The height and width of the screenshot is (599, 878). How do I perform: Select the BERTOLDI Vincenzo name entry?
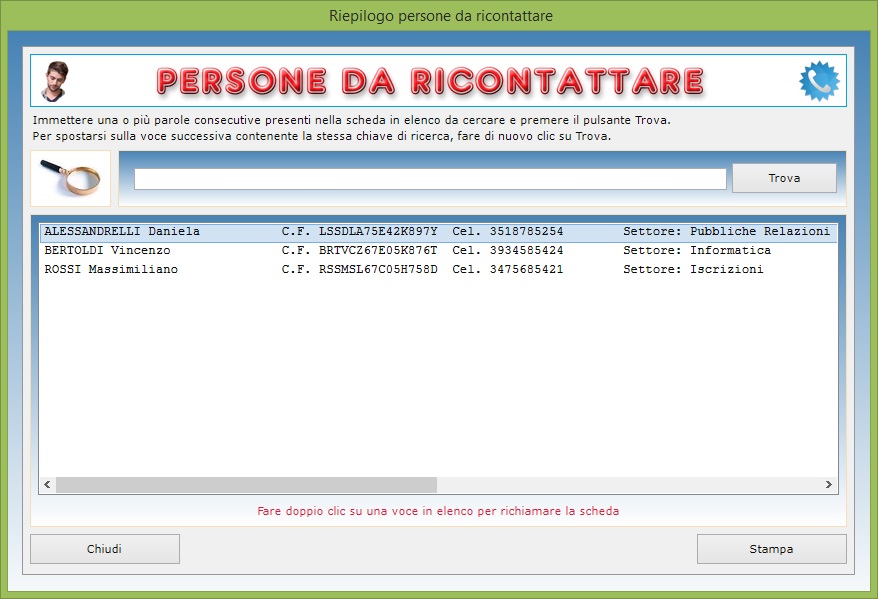point(107,251)
